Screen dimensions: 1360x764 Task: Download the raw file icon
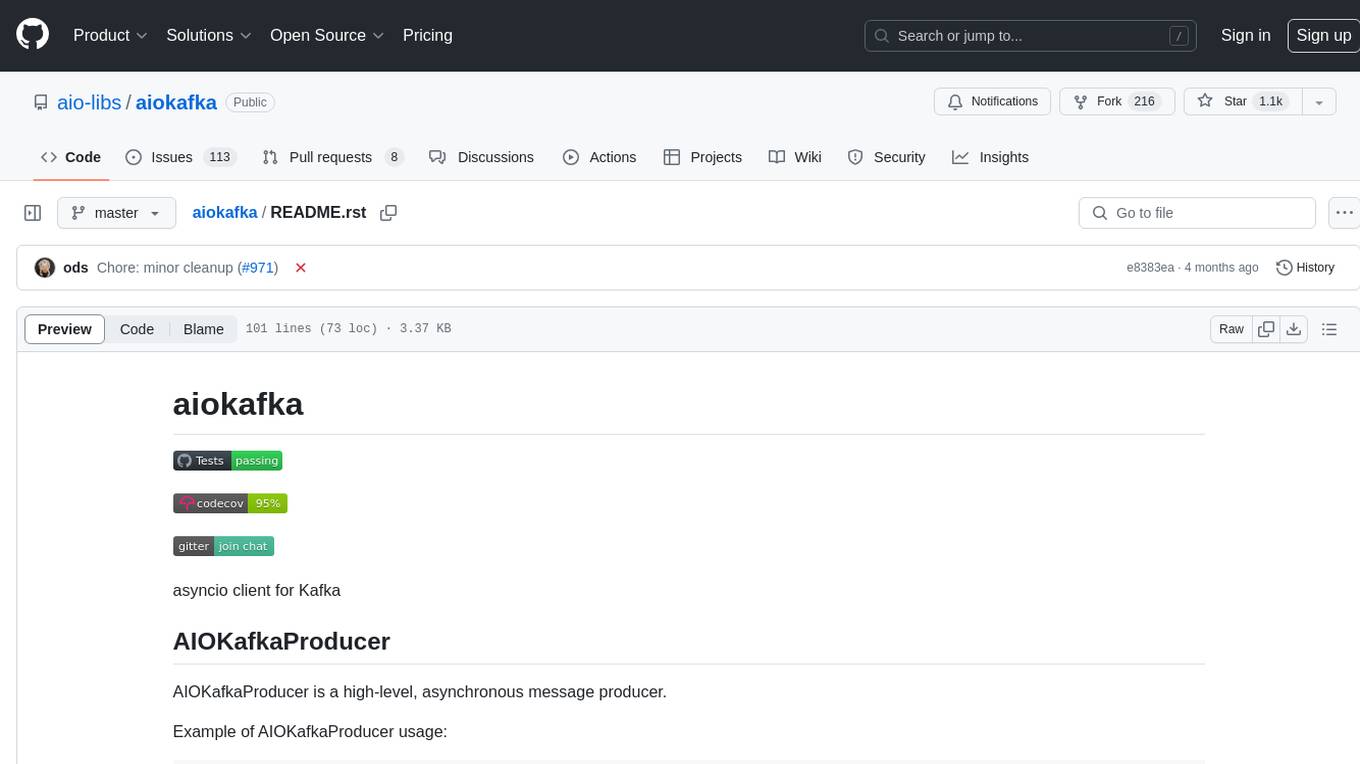pyautogui.click(x=1294, y=329)
